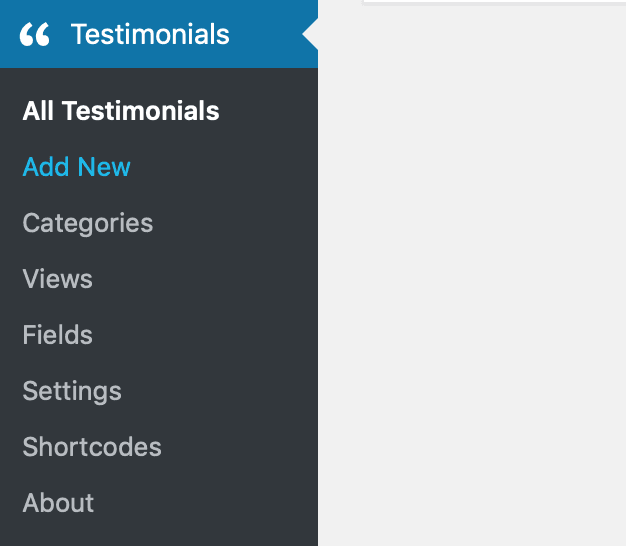The width and height of the screenshot is (626, 546).
Task: Select the highlighted blue Add New entry
Action: click(76, 167)
